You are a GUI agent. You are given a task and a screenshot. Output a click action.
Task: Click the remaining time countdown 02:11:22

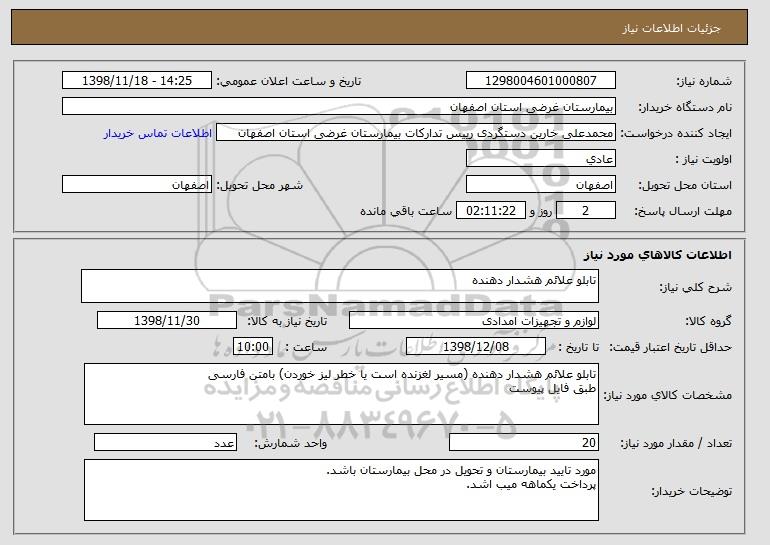[491, 211]
